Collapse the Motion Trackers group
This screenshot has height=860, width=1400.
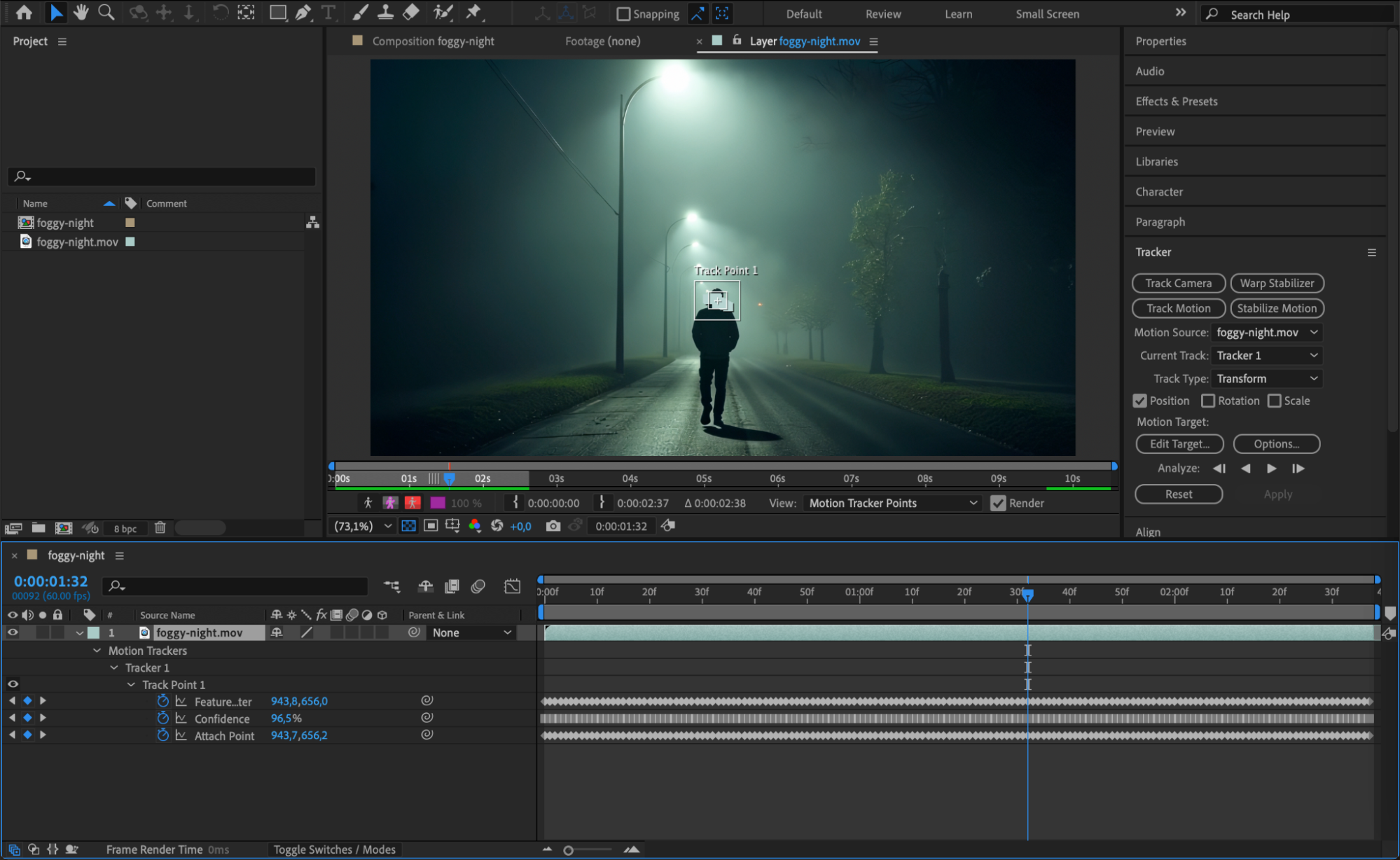(x=97, y=651)
